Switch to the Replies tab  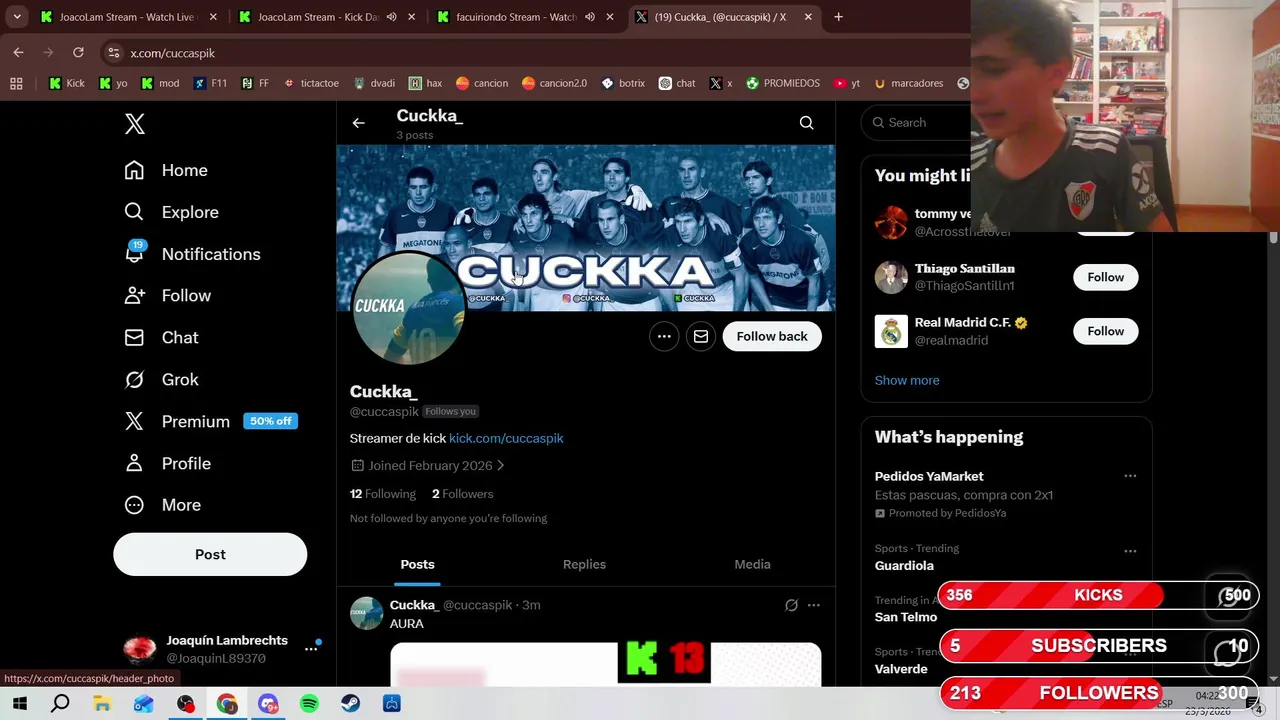pyautogui.click(x=584, y=564)
